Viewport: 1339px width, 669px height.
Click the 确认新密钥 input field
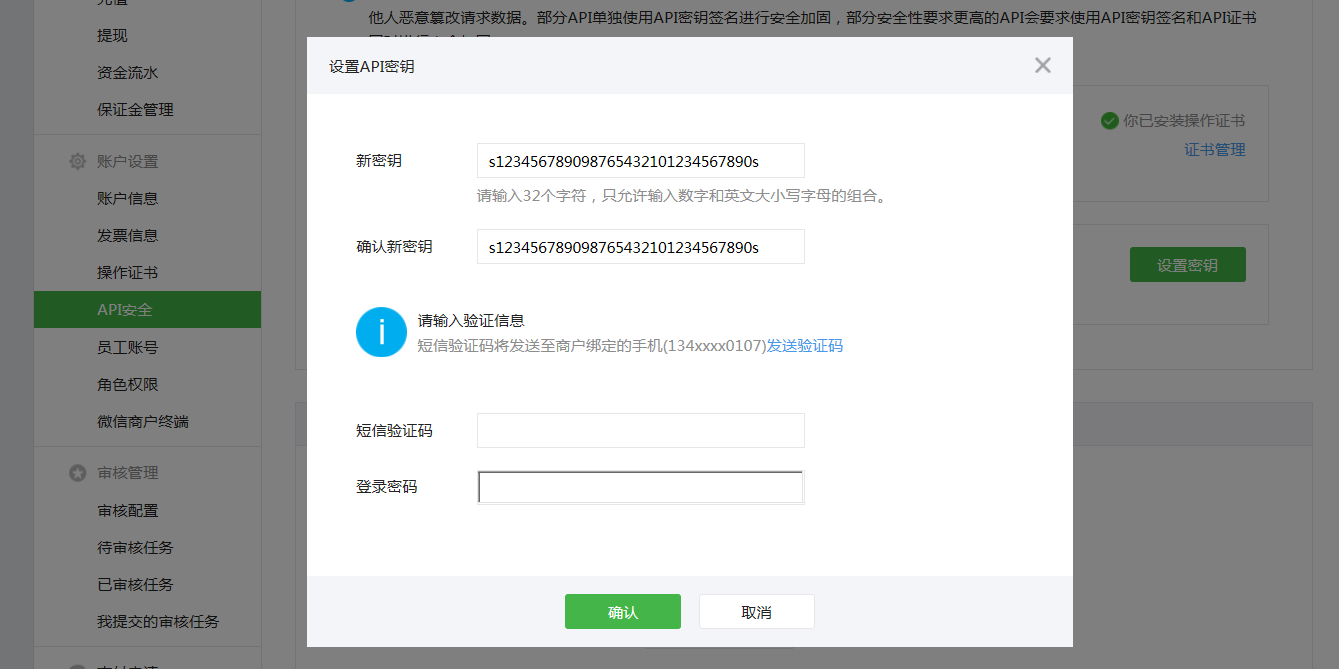click(x=640, y=246)
